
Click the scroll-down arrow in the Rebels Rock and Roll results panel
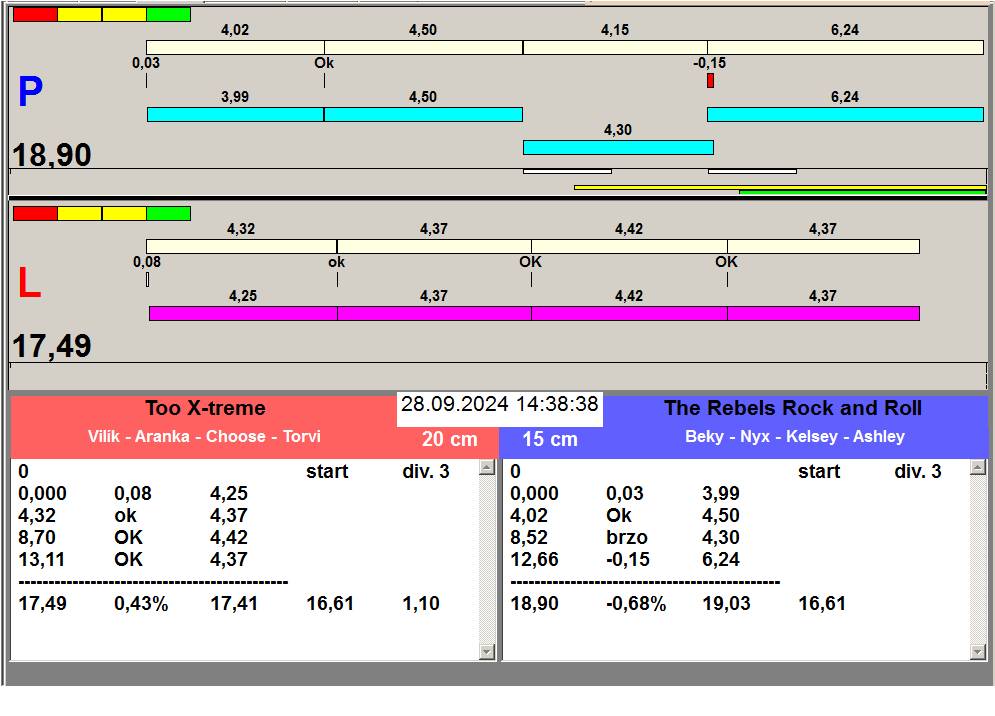coord(978,651)
